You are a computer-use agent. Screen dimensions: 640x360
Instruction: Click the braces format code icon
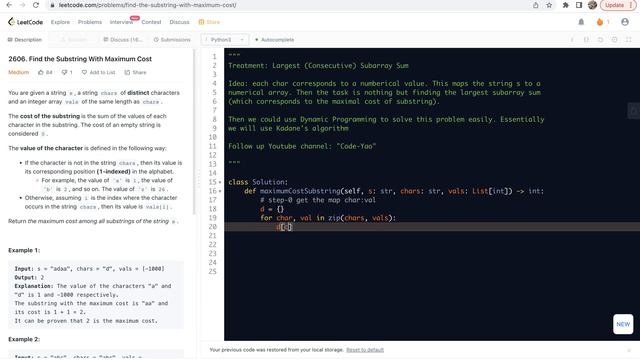[x=586, y=40]
